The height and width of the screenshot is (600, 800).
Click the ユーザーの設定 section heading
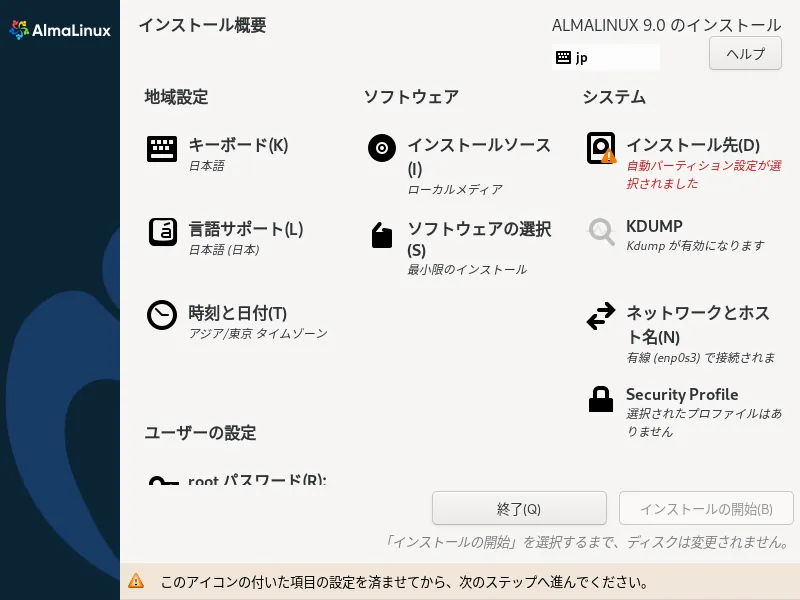[x=200, y=433]
